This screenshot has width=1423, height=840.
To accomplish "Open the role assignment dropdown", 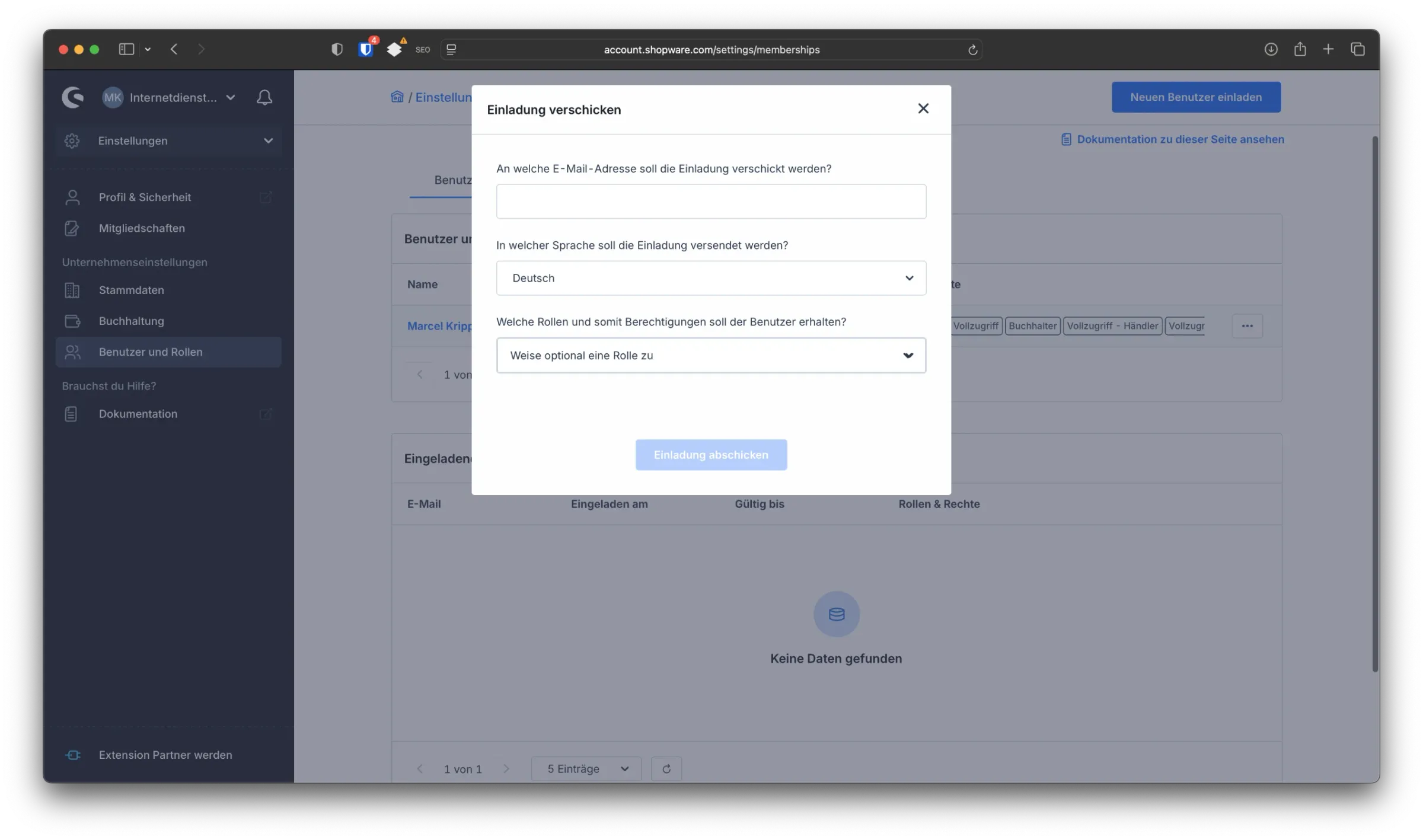I will pos(711,356).
